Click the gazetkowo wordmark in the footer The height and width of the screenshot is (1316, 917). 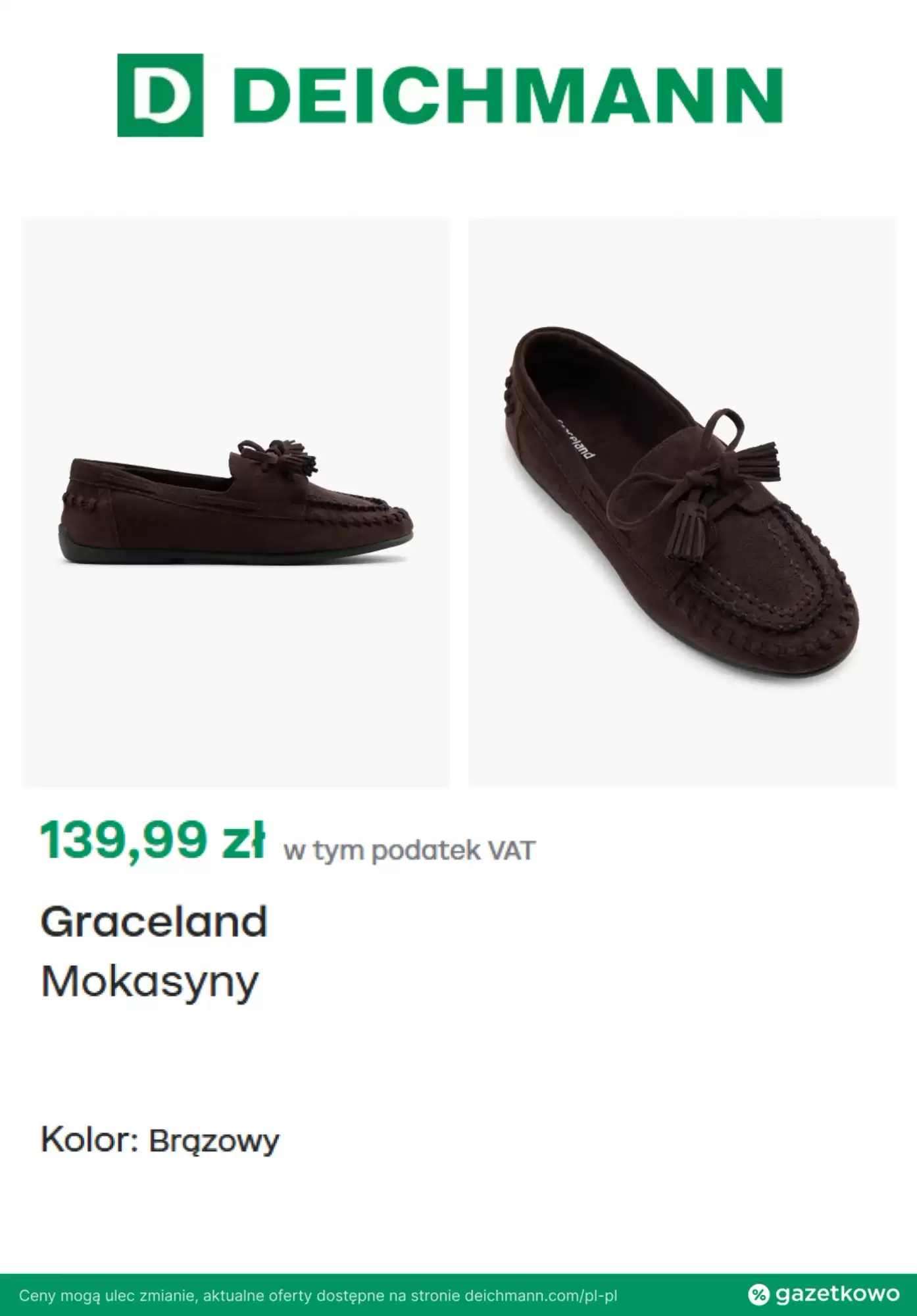pyautogui.click(x=837, y=1294)
